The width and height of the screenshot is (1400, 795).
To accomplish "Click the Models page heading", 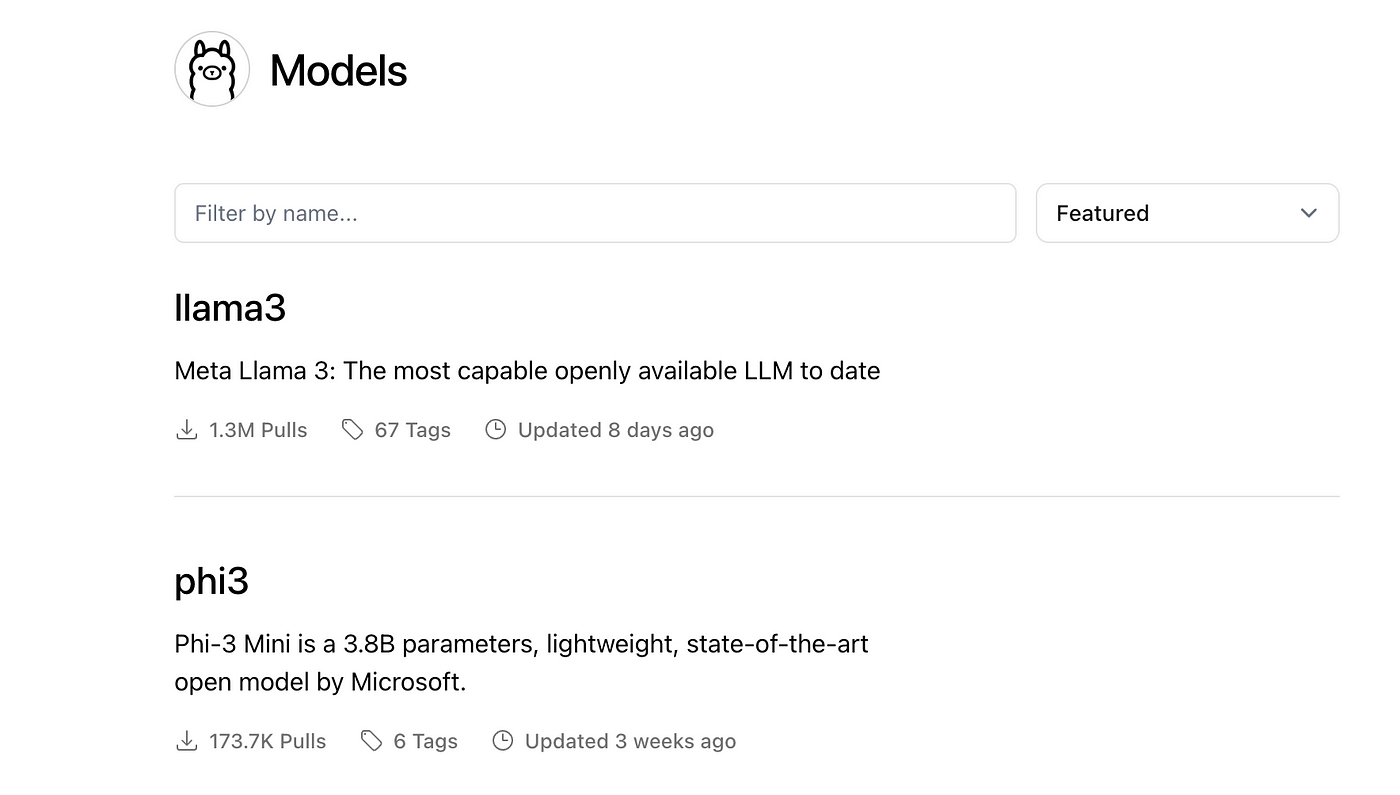I will pyautogui.click(x=338, y=70).
